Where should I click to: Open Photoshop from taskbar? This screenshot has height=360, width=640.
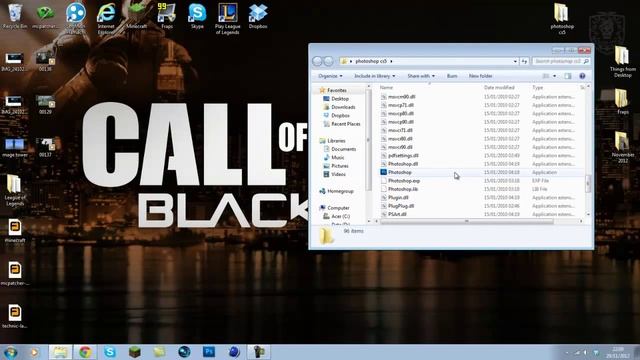pos(209,352)
